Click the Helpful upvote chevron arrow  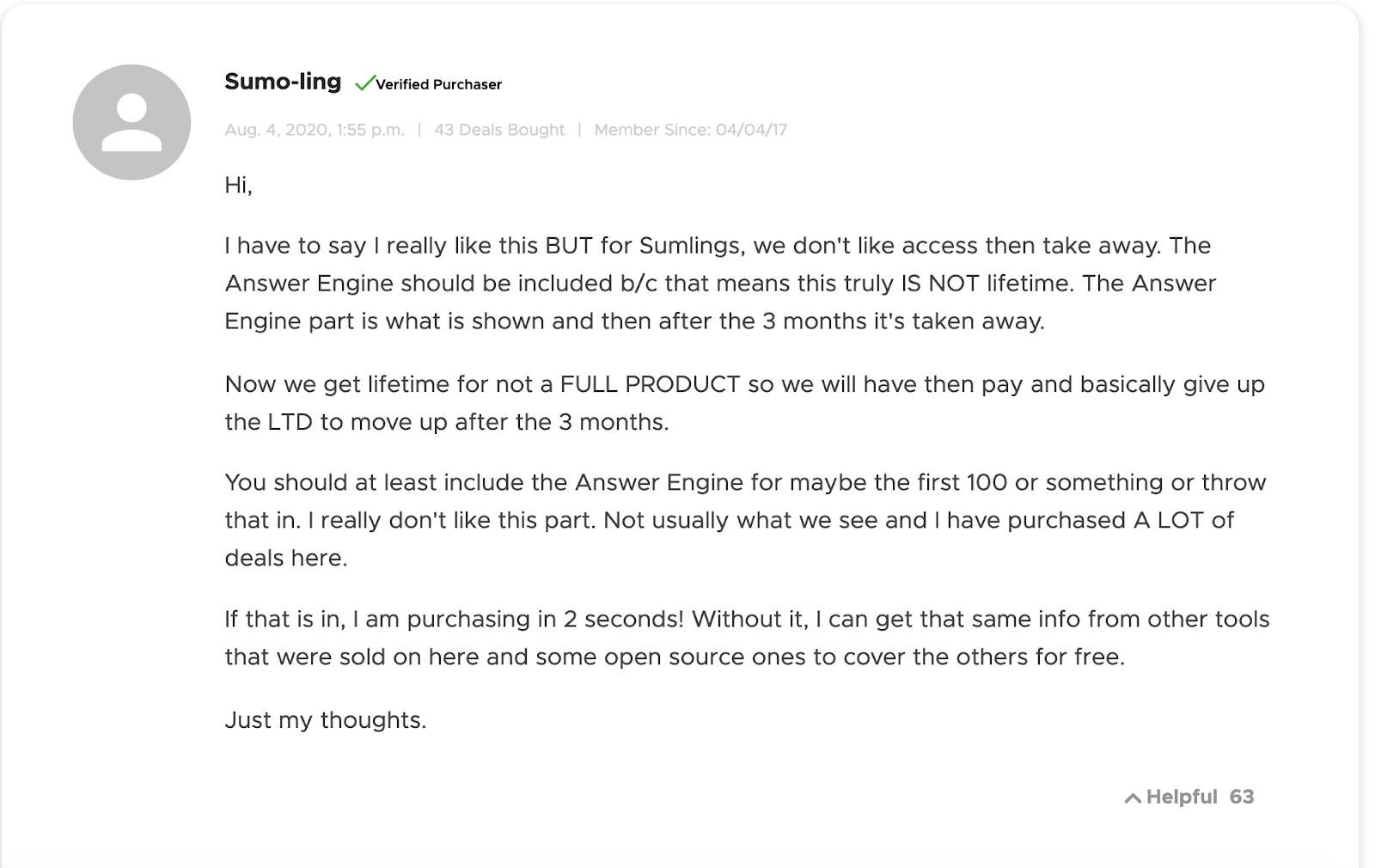click(1133, 798)
